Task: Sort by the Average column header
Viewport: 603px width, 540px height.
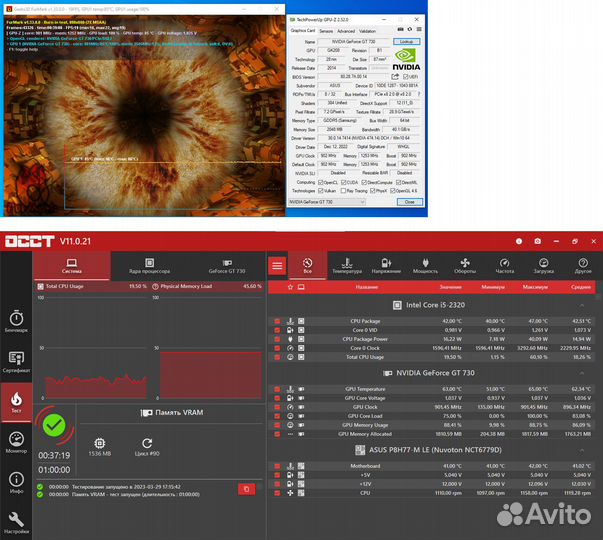Action: pos(581,287)
